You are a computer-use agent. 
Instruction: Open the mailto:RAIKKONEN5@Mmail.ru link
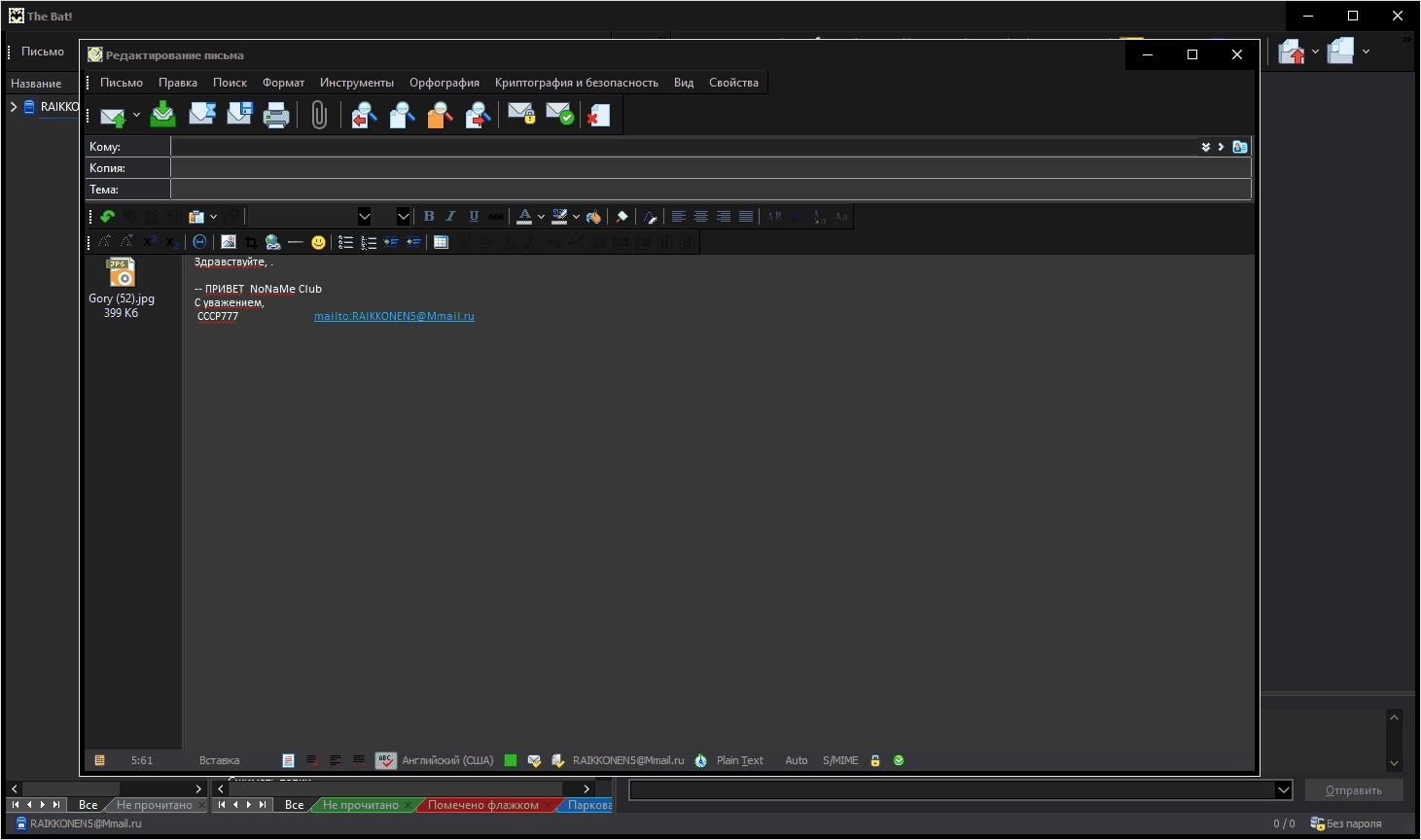(394, 316)
